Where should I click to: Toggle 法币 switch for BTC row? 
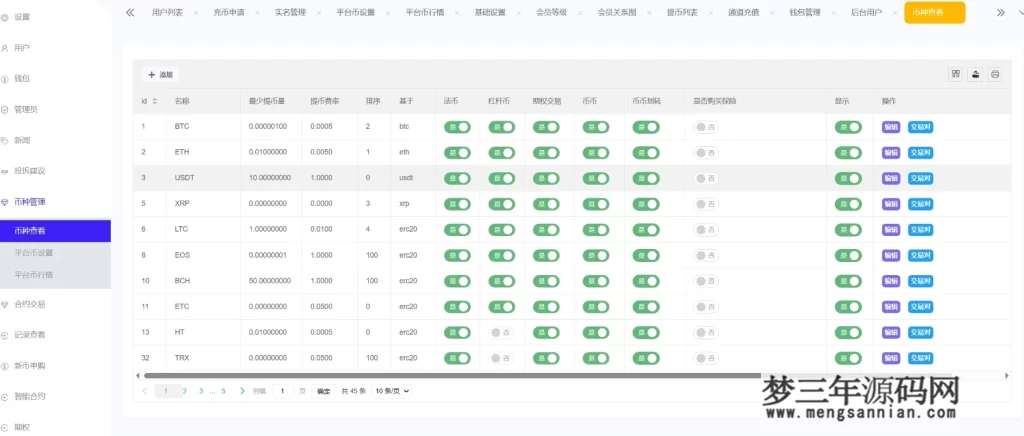click(457, 127)
